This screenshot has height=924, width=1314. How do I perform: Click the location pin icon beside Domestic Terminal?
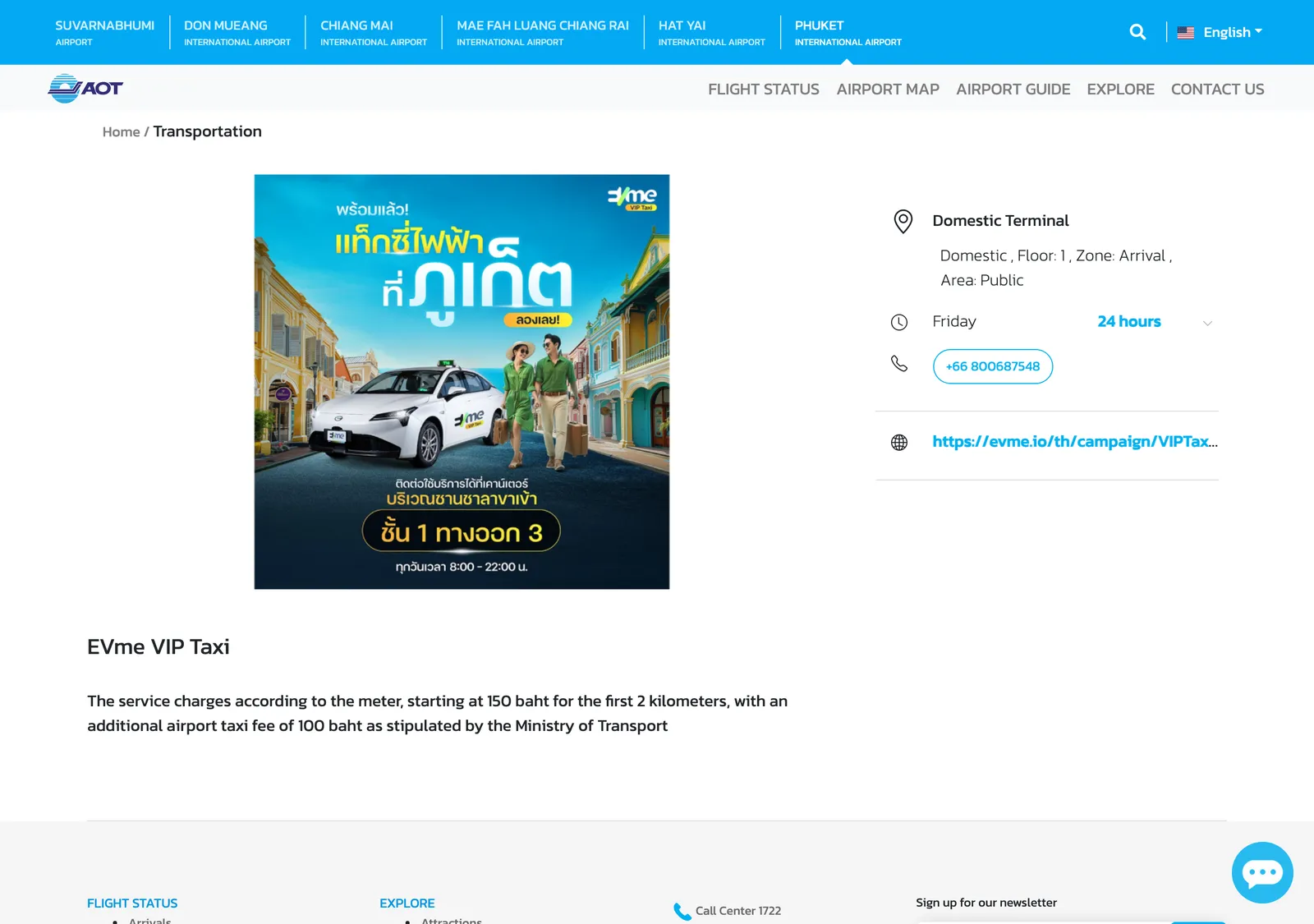pos(903,221)
